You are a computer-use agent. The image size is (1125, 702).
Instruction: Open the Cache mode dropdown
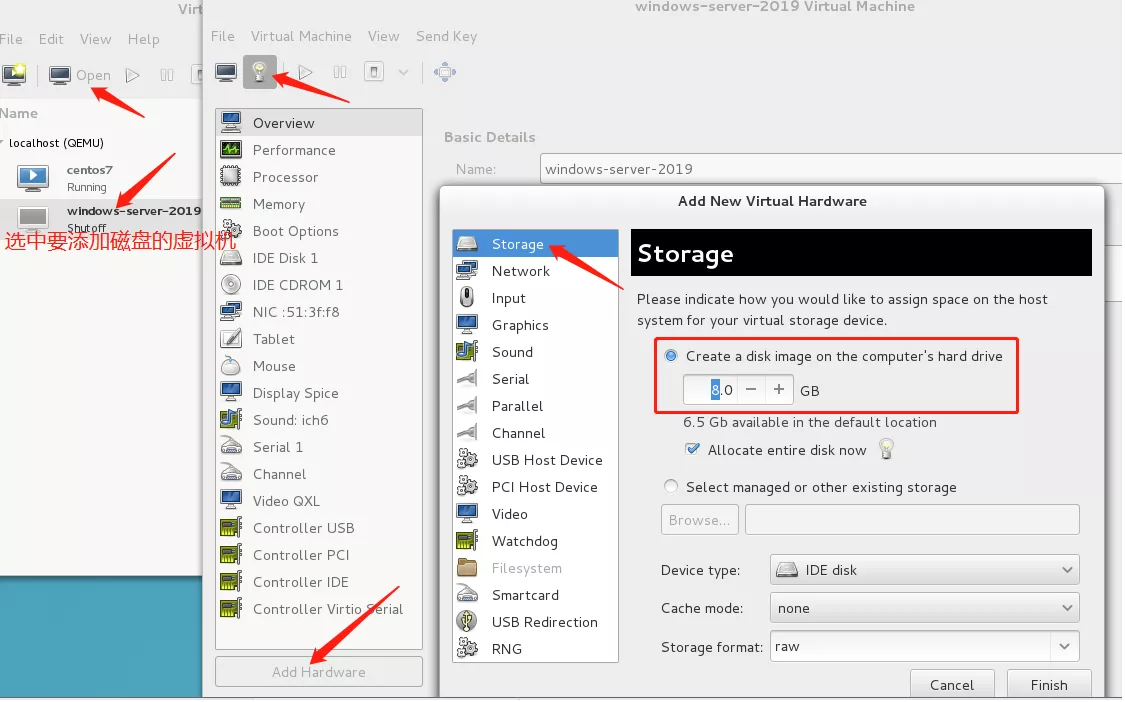pyautogui.click(x=924, y=608)
